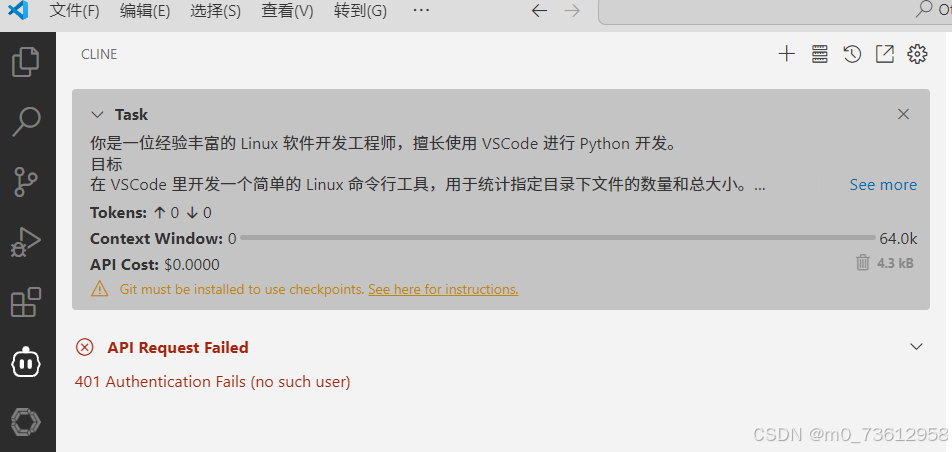Open the 选择(S) menu

click(216, 10)
